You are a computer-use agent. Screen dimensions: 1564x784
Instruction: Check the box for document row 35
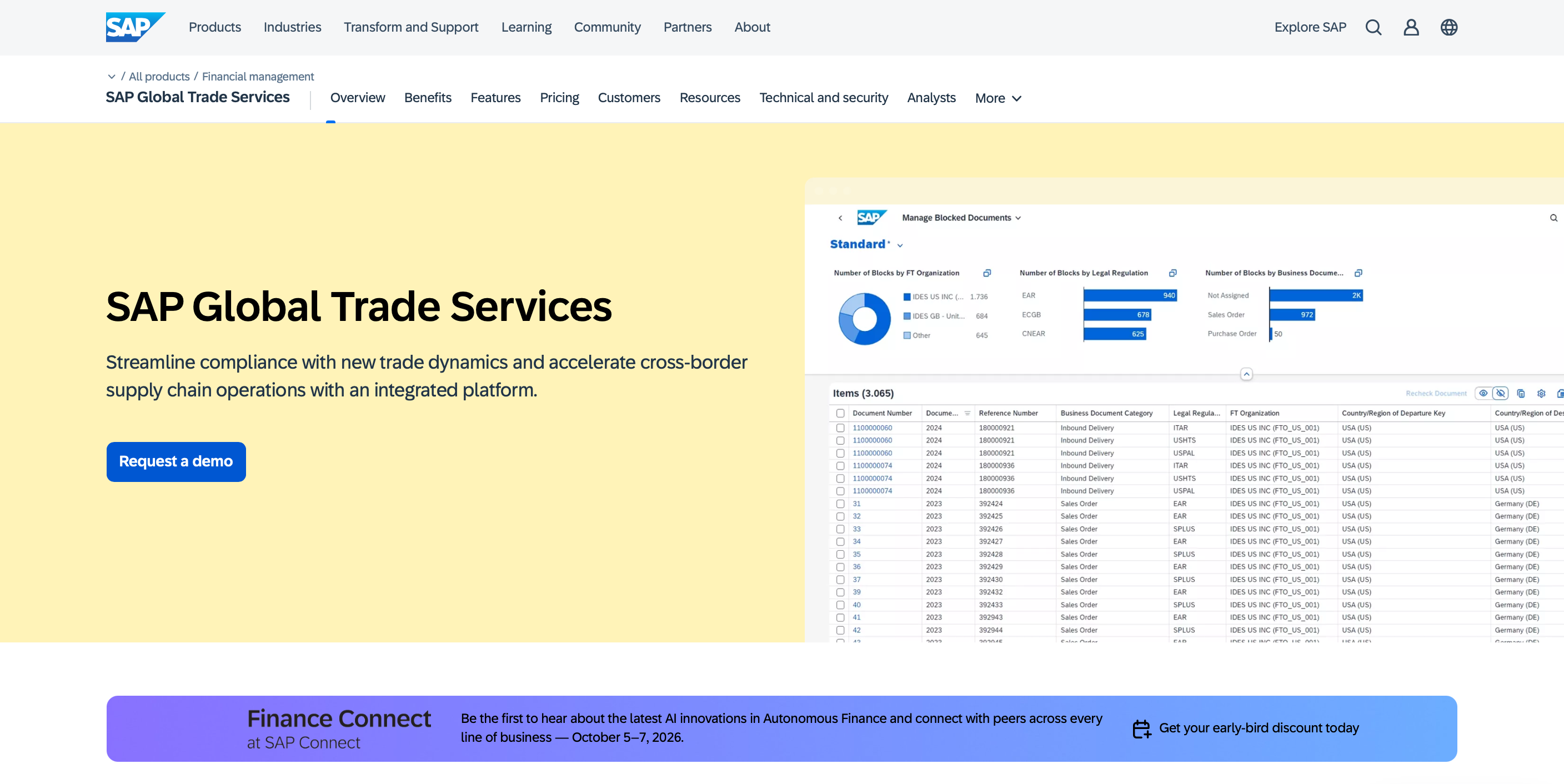pos(840,555)
